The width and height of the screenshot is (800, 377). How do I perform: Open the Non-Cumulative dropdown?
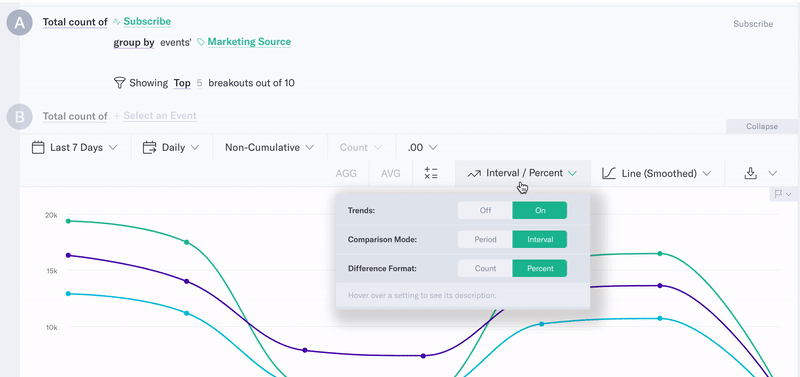click(269, 147)
